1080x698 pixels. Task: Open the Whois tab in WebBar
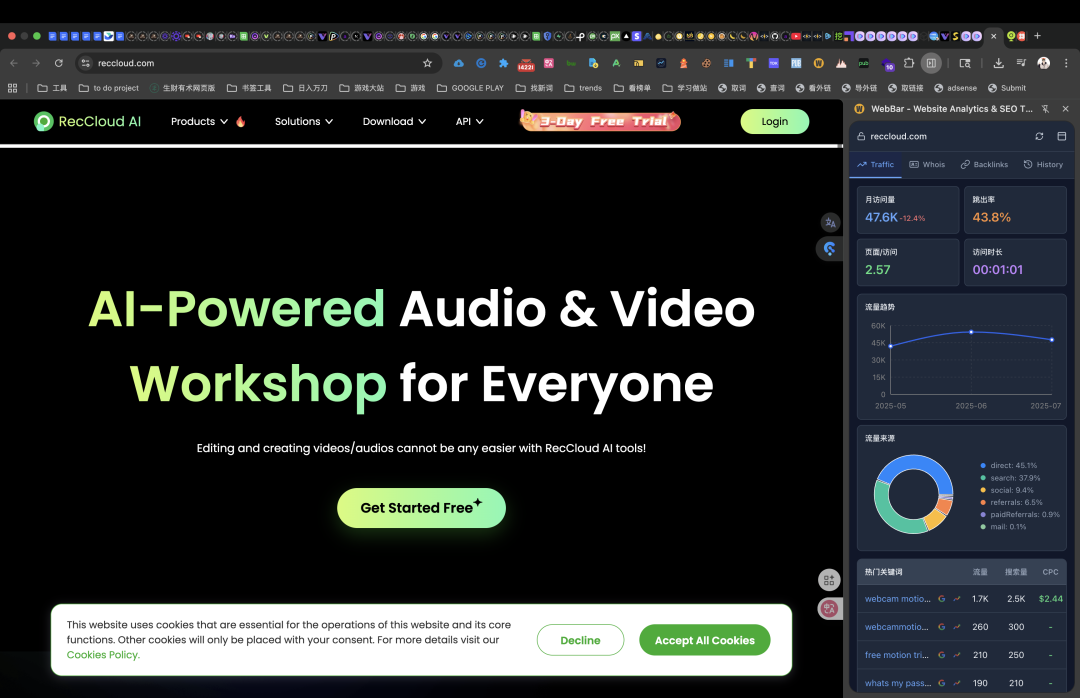[x=927, y=165]
